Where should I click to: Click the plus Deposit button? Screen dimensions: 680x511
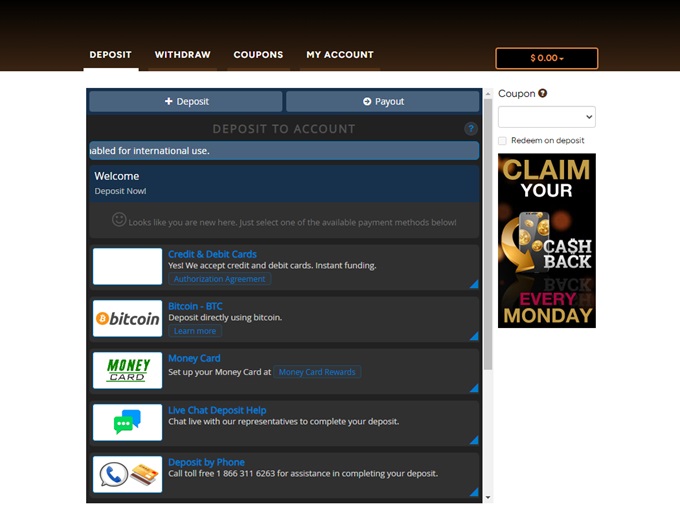pyautogui.click(x=186, y=102)
